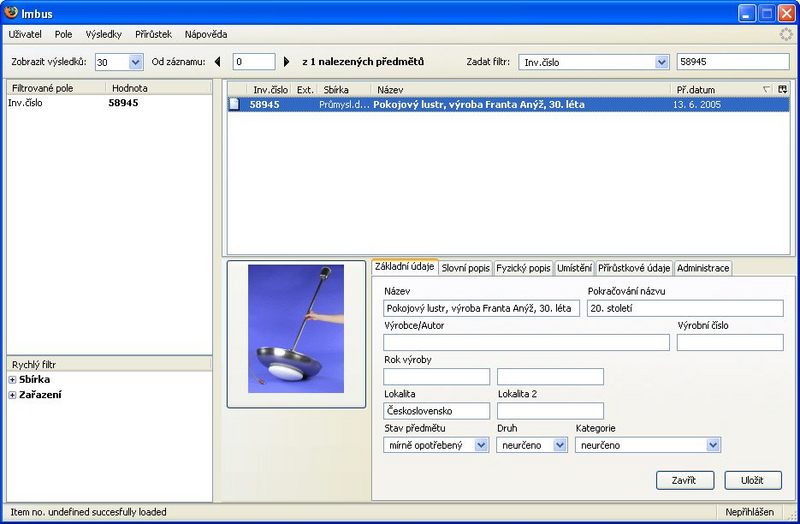Screen dimensions: 800x524
Task: Click the Zavřít button
Action: (x=684, y=480)
